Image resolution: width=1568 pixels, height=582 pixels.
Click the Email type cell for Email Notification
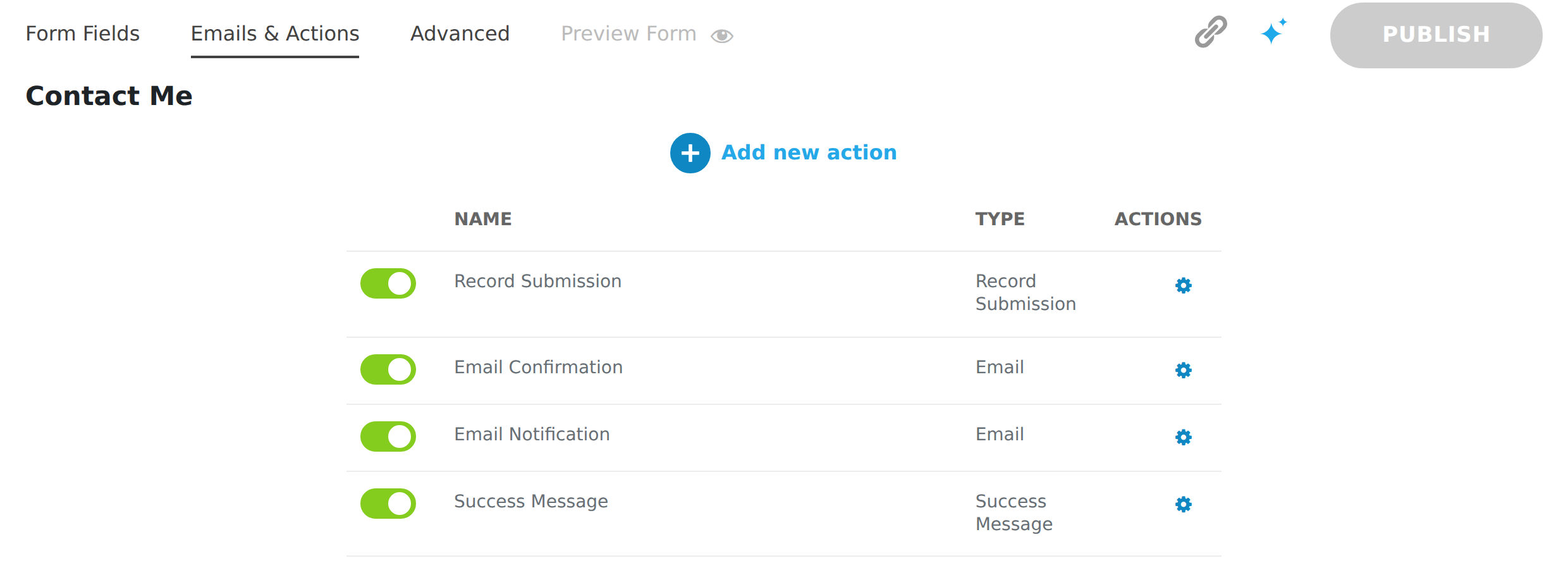(x=1000, y=434)
